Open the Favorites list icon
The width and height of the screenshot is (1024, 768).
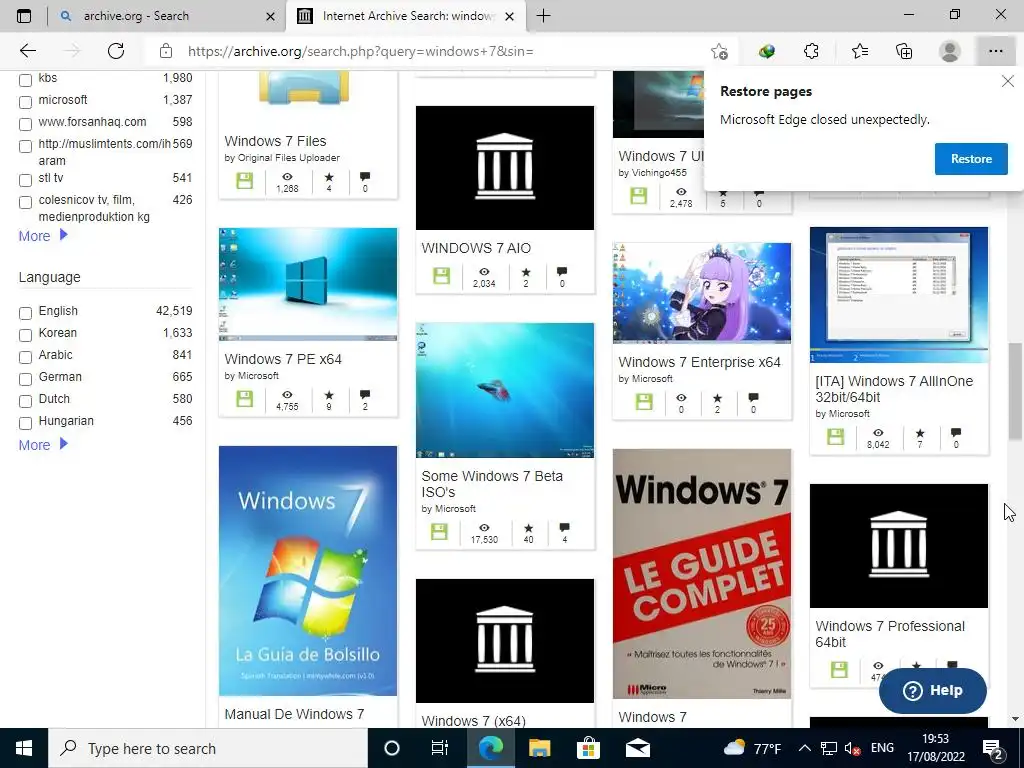coord(859,51)
